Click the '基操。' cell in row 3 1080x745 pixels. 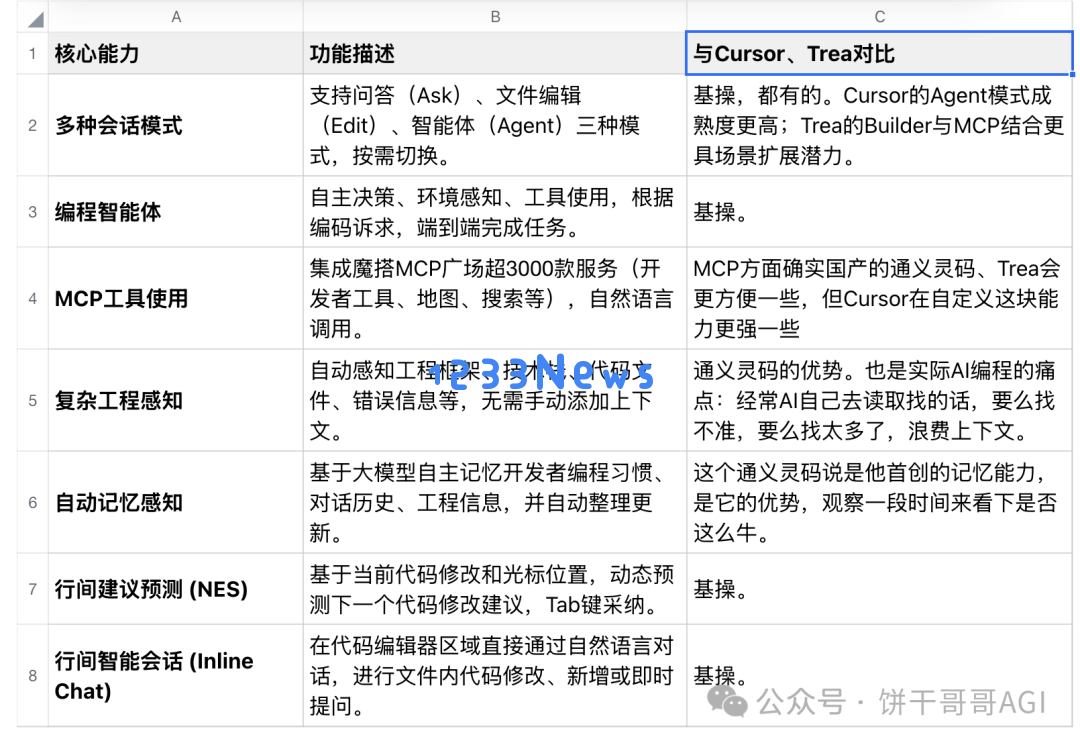tap(880, 212)
